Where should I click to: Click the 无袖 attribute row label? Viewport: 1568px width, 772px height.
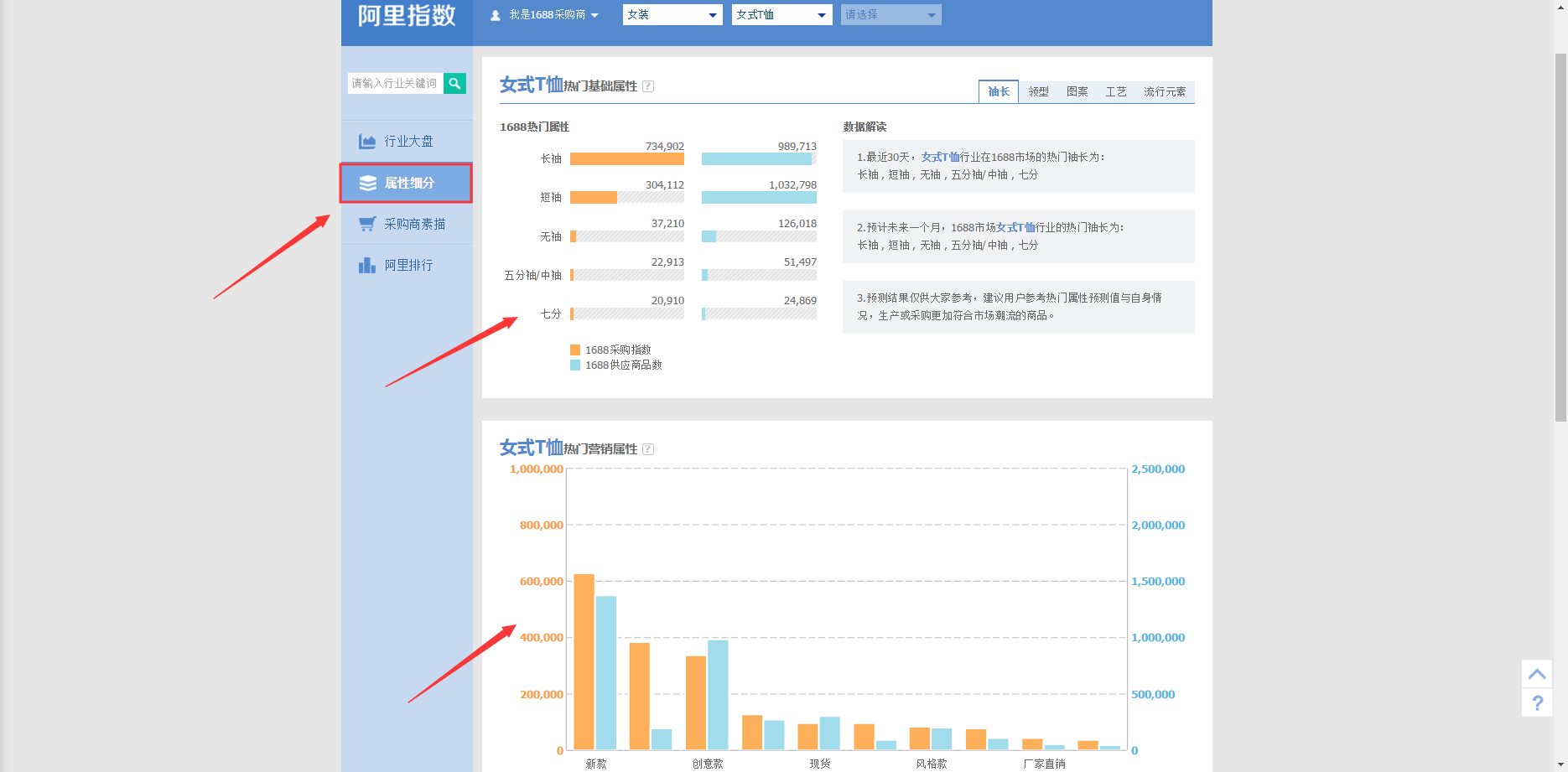[551, 236]
